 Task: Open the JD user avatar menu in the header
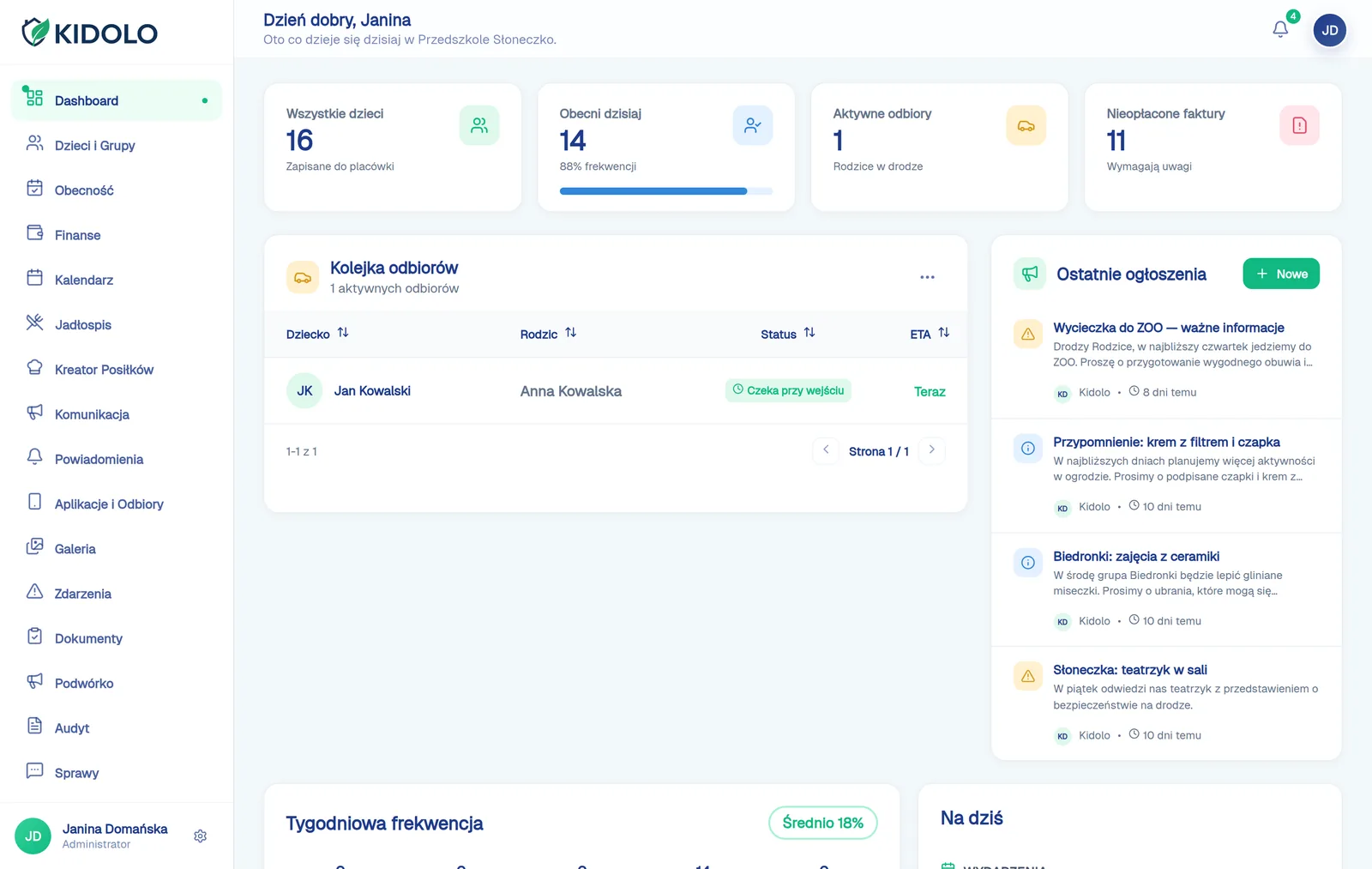1329,30
